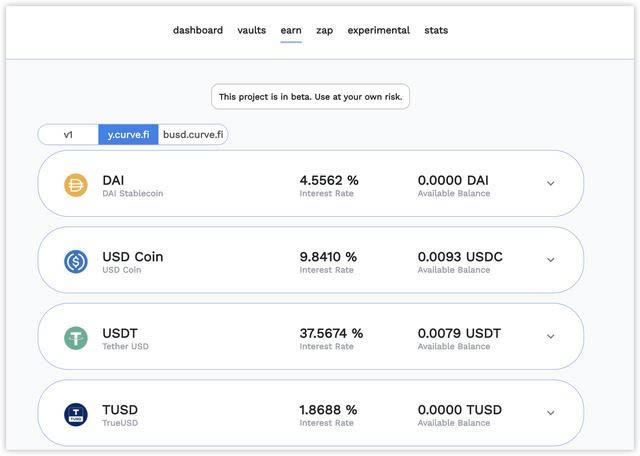Expand the USD Coin row chevron
The image size is (640, 456).
[x=550, y=260]
